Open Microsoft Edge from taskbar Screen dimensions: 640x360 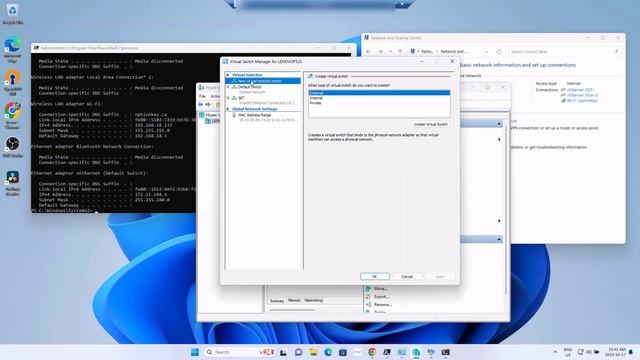pos(328,352)
